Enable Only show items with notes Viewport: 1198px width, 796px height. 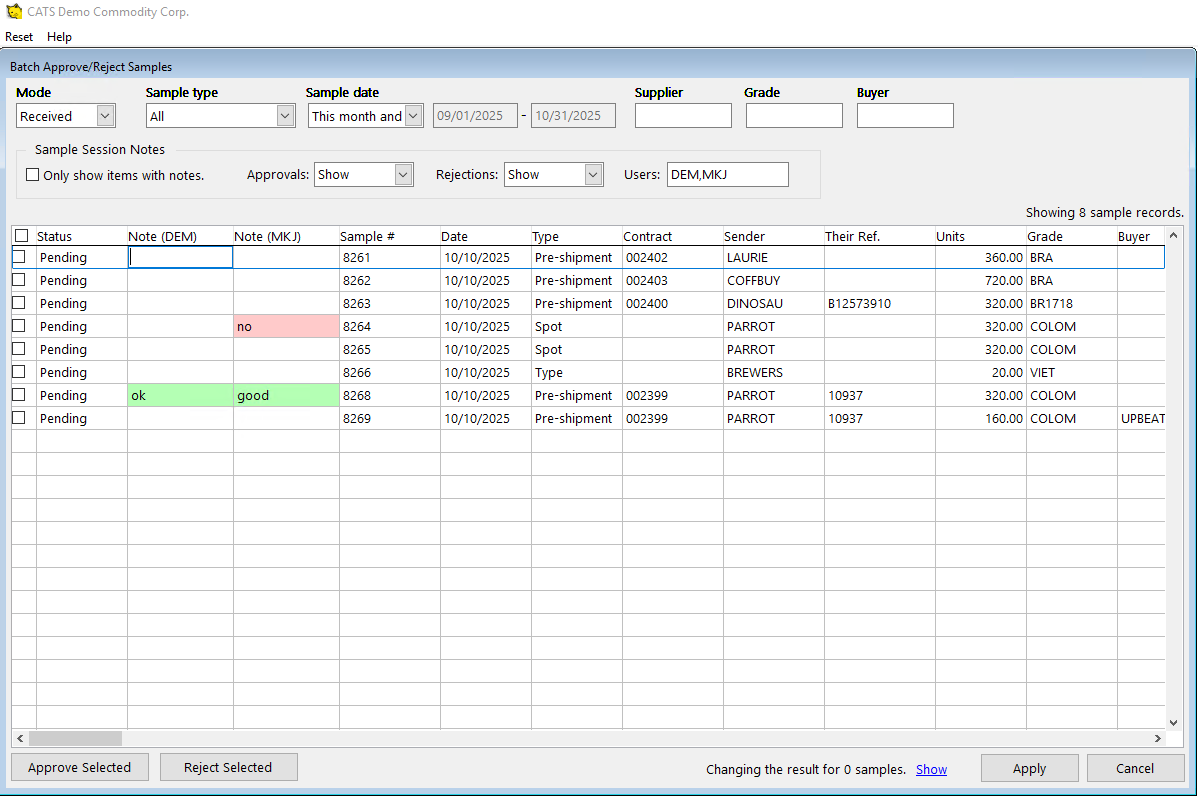pyautogui.click(x=32, y=175)
